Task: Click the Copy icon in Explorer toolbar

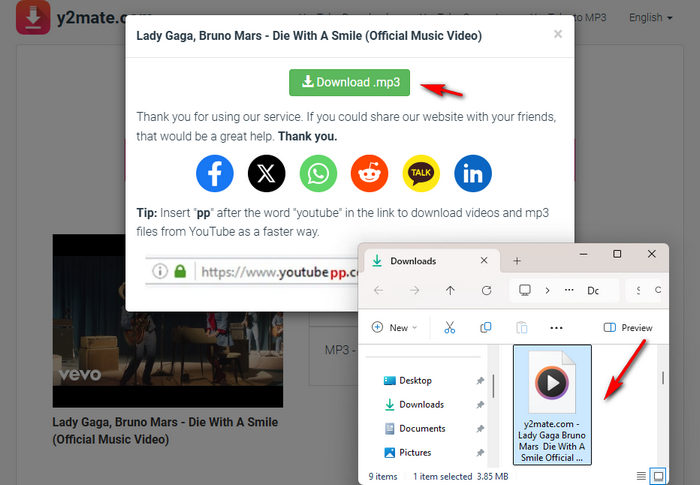Action: coord(486,328)
